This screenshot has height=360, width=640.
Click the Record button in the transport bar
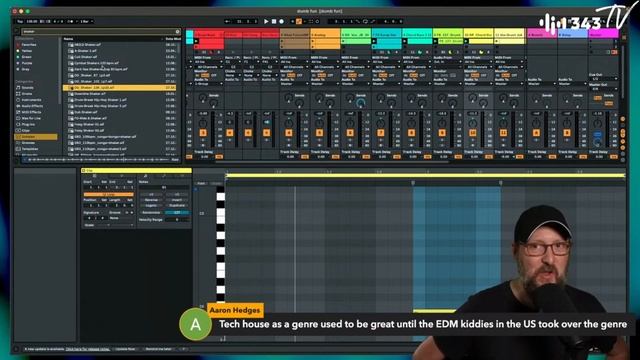pyautogui.click(x=282, y=21)
